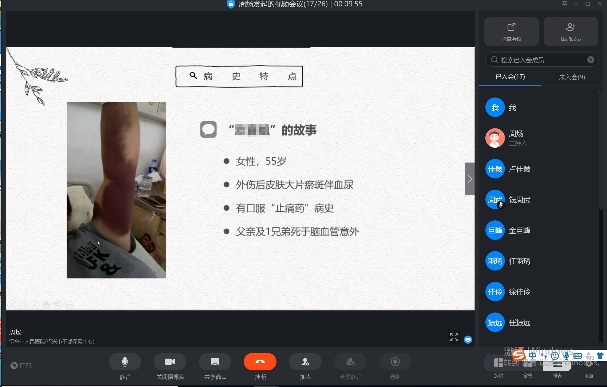Switch to the already joined (17) tab

tap(510, 77)
